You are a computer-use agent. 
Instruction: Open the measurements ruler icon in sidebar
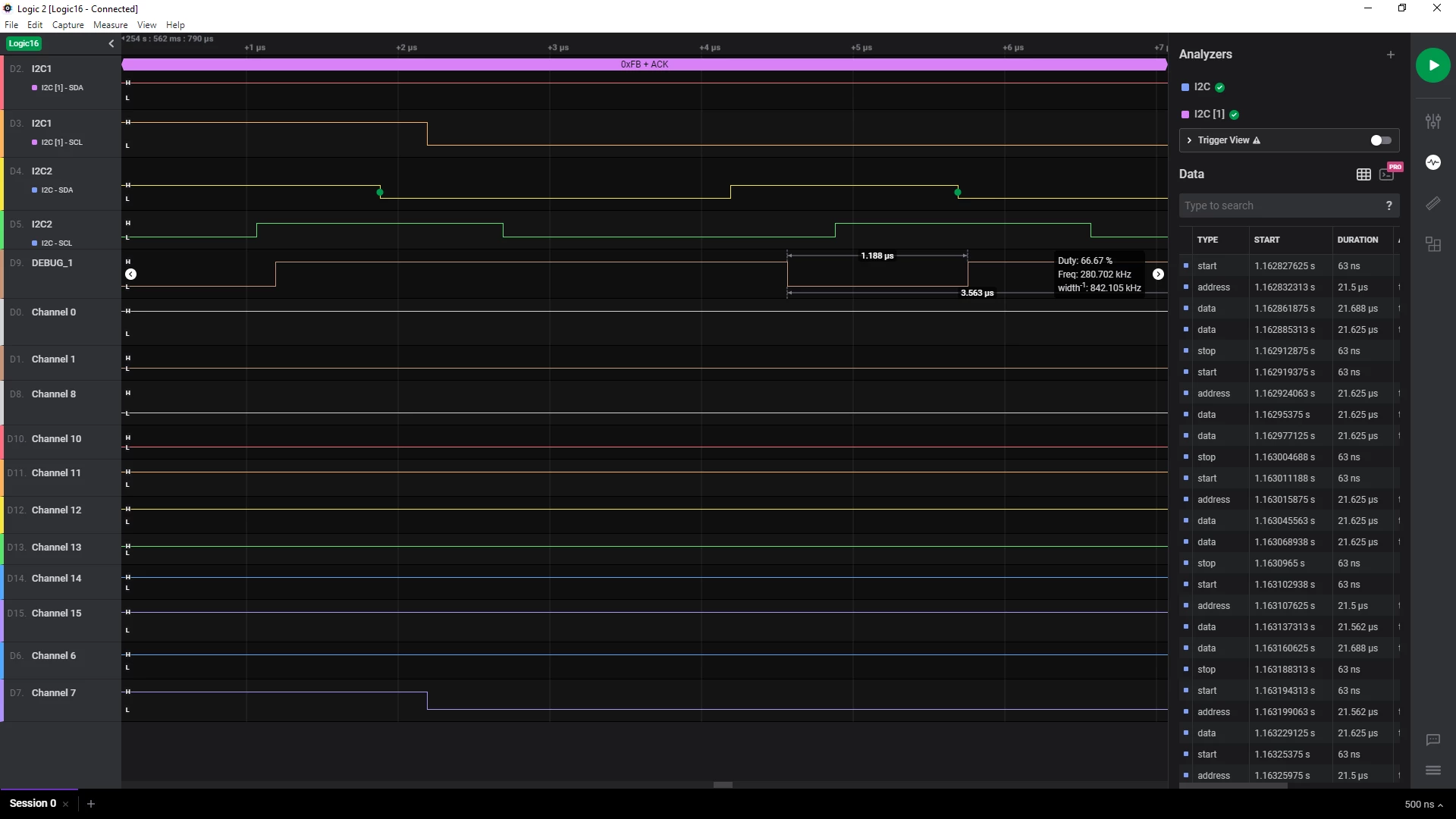[1432, 203]
